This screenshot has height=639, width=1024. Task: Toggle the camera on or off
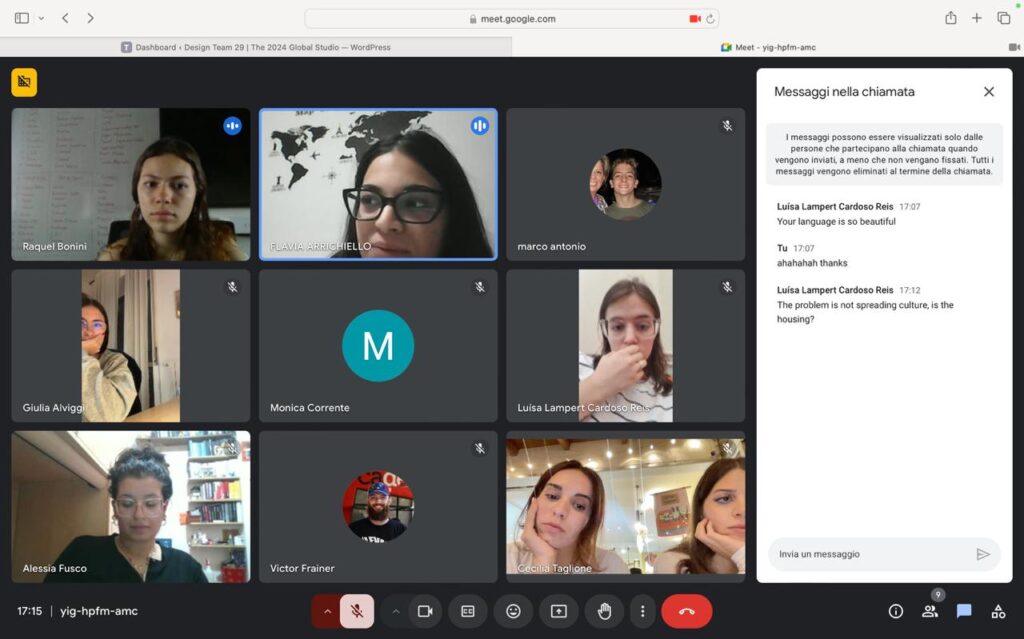(x=425, y=611)
